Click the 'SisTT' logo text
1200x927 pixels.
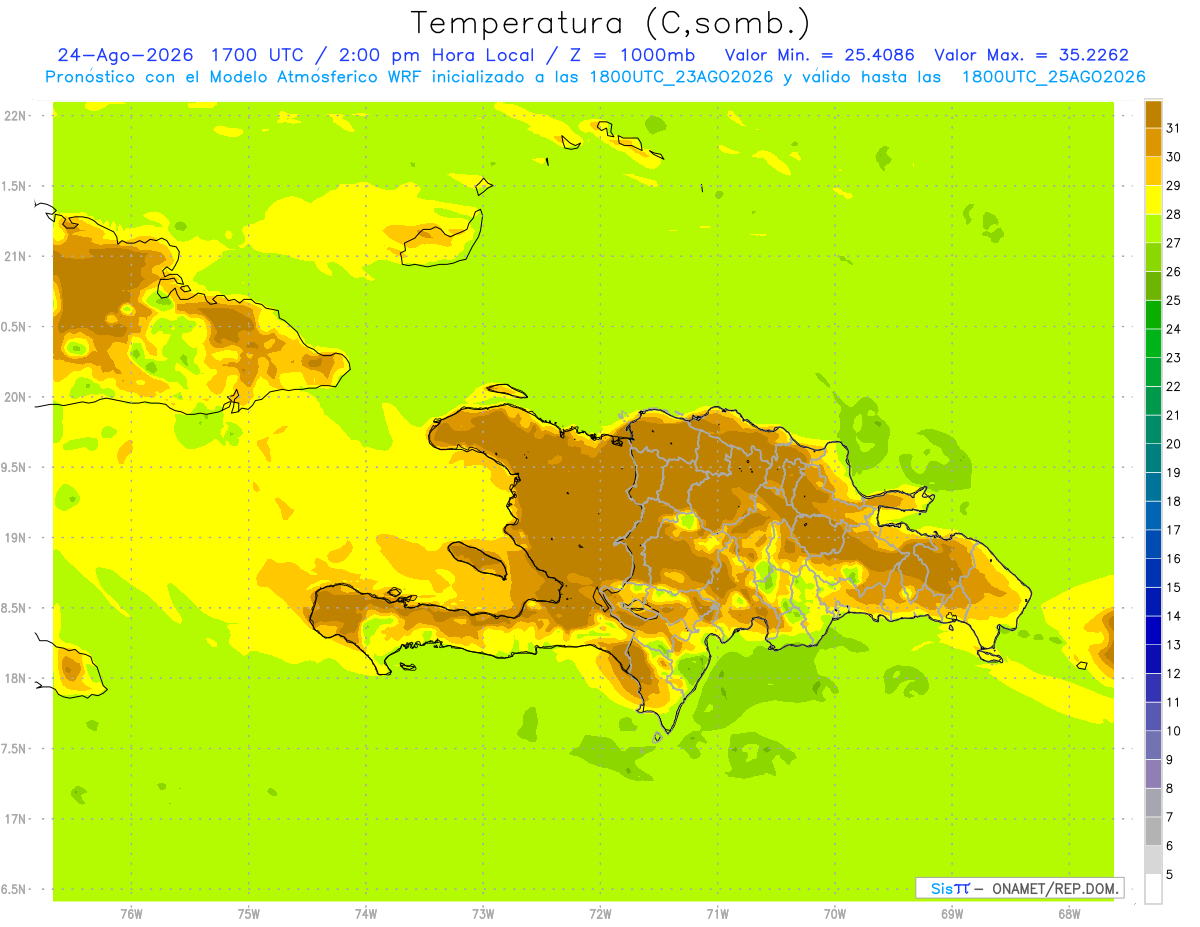(949, 888)
